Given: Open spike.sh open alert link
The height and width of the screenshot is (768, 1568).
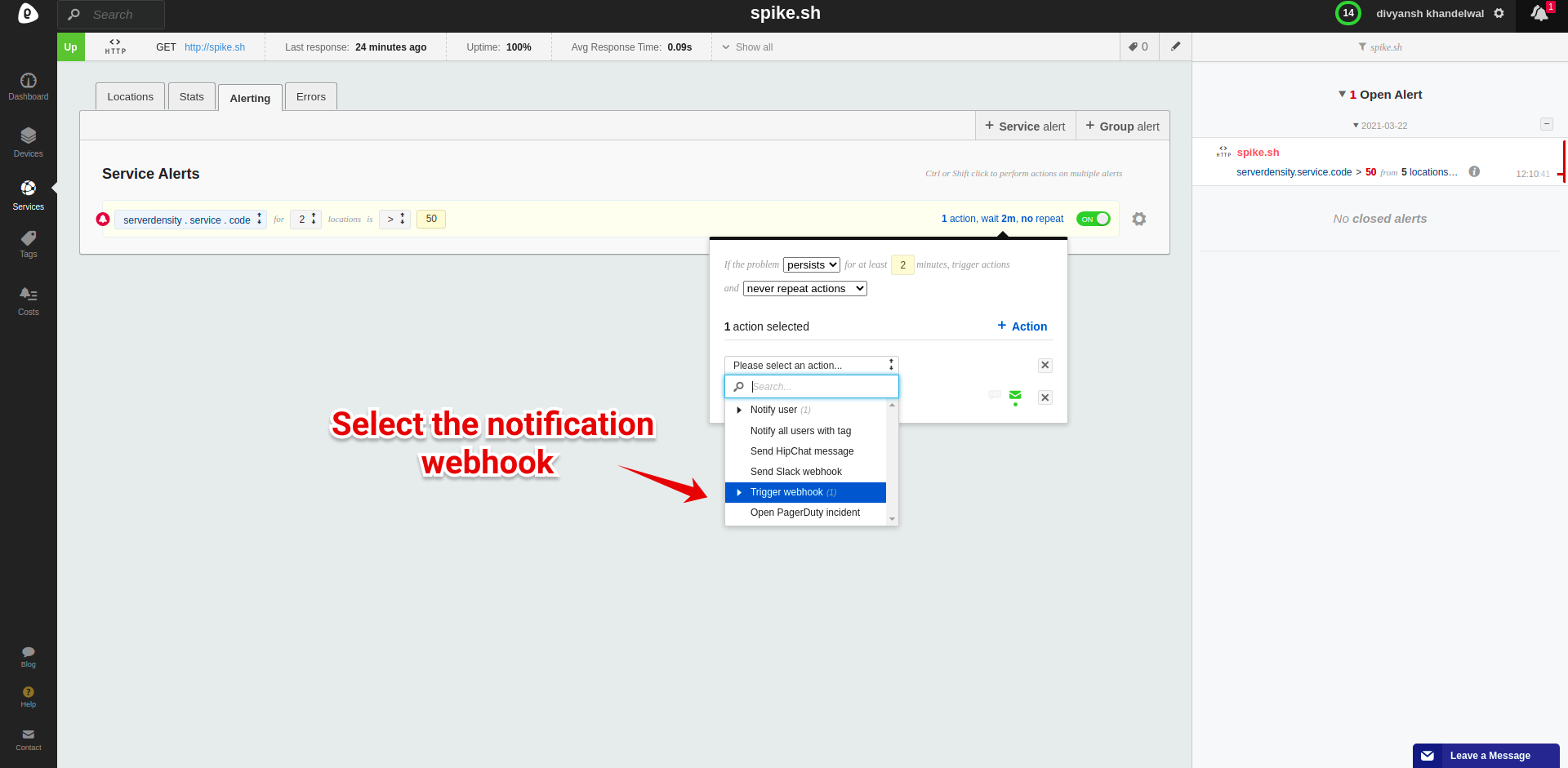Looking at the screenshot, I should point(1258,153).
